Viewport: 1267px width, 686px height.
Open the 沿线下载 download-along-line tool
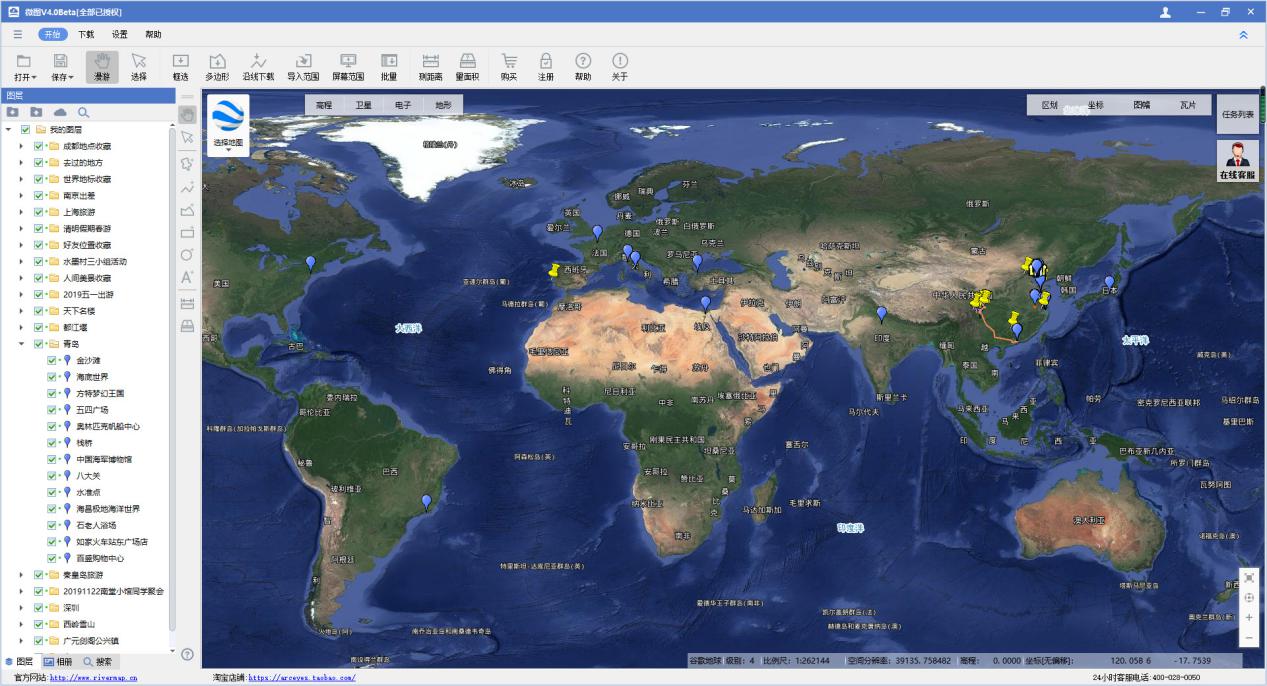click(258, 66)
